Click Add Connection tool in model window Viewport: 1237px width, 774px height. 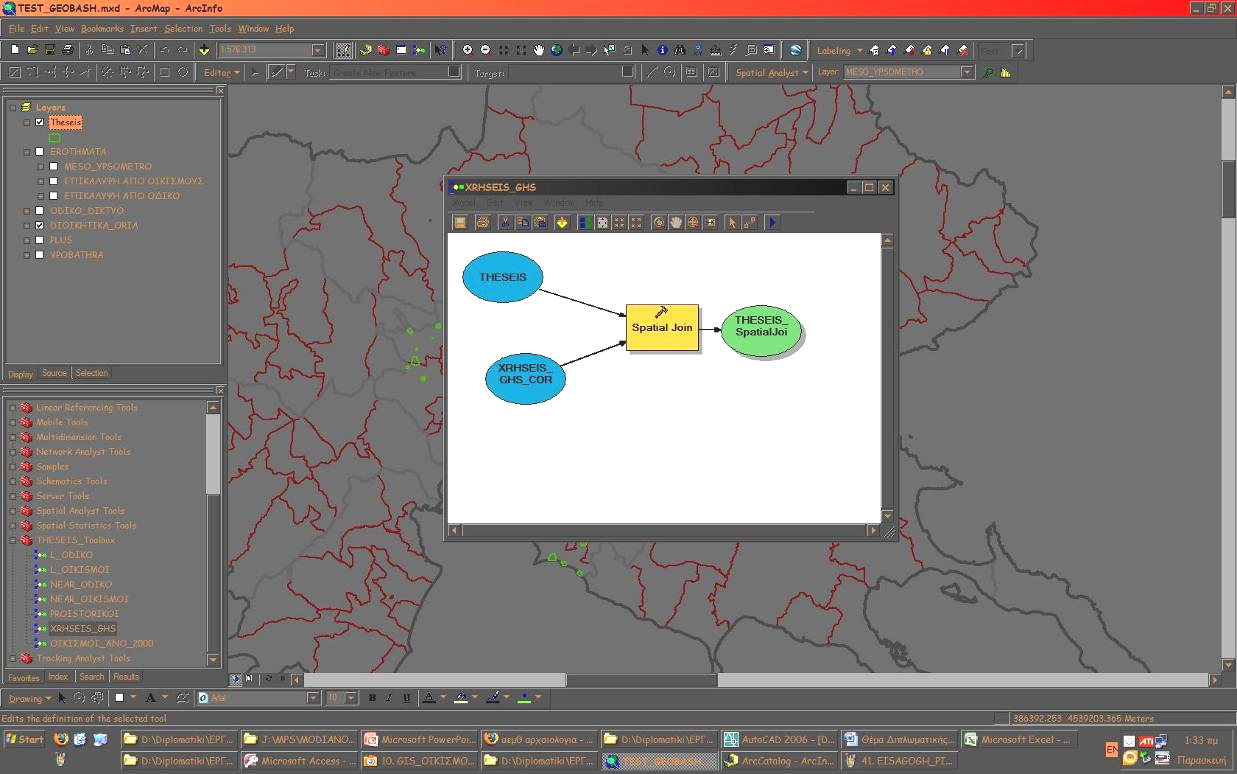(x=750, y=223)
